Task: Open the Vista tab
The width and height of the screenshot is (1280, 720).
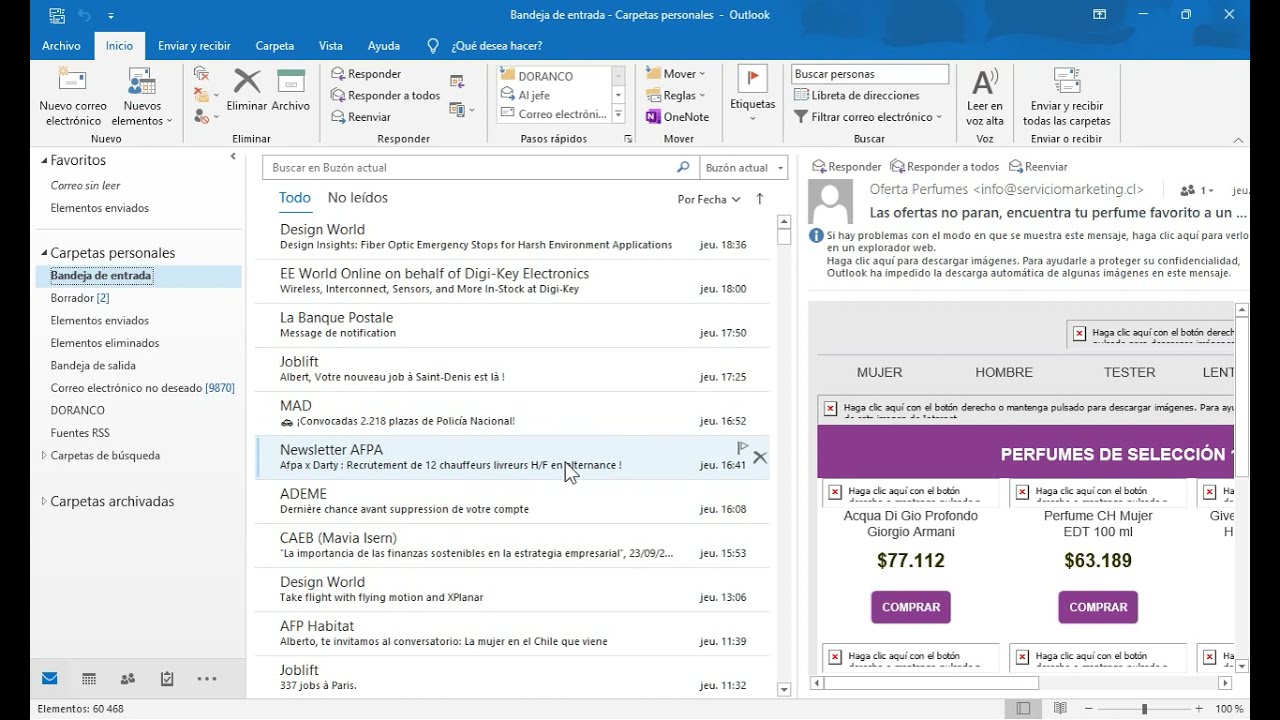Action: point(330,46)
